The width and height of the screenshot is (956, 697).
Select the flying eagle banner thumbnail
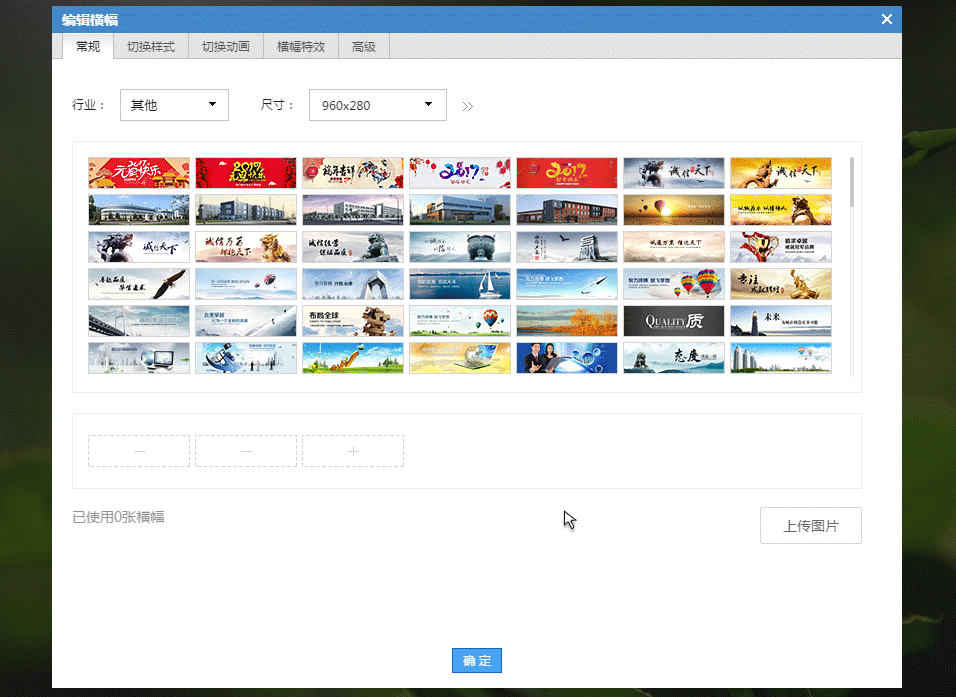[x=139, y=284]
